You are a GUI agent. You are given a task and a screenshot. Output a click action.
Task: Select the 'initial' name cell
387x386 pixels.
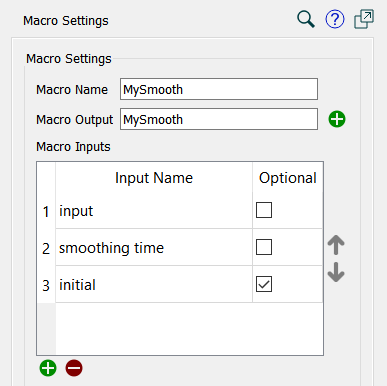point(154,284)
